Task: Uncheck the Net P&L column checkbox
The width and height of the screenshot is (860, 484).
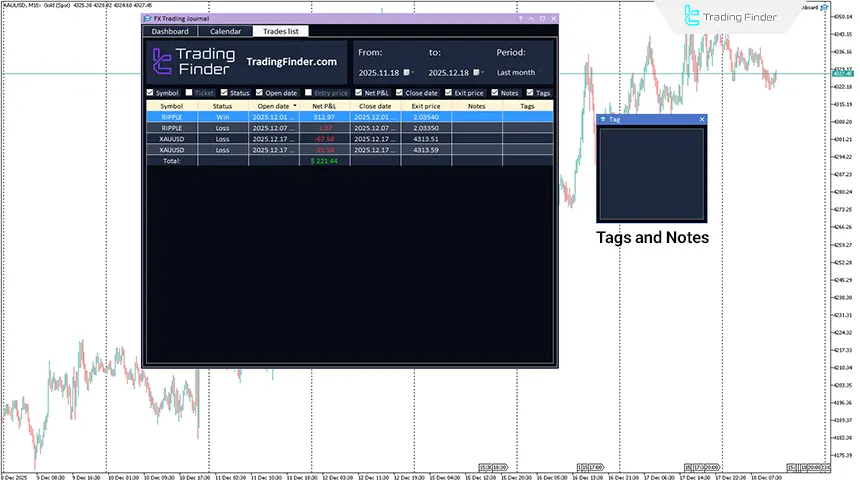Action: (358, 93)
